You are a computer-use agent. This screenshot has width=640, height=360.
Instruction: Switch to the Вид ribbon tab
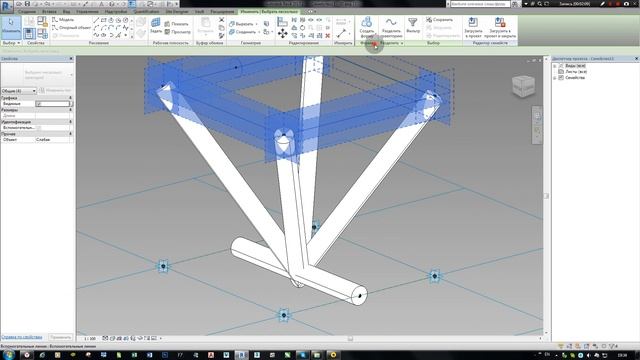coord(66,12)
